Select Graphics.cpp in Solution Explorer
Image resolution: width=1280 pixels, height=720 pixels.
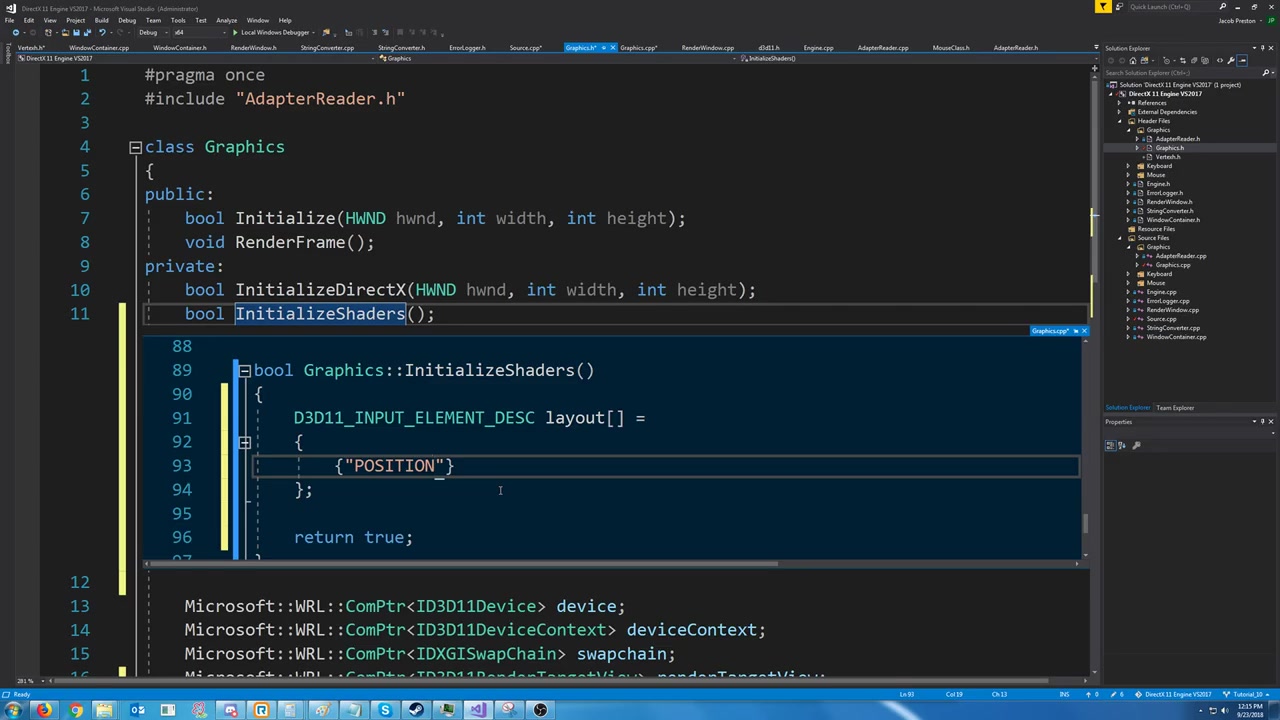[x=1172, y=265]
